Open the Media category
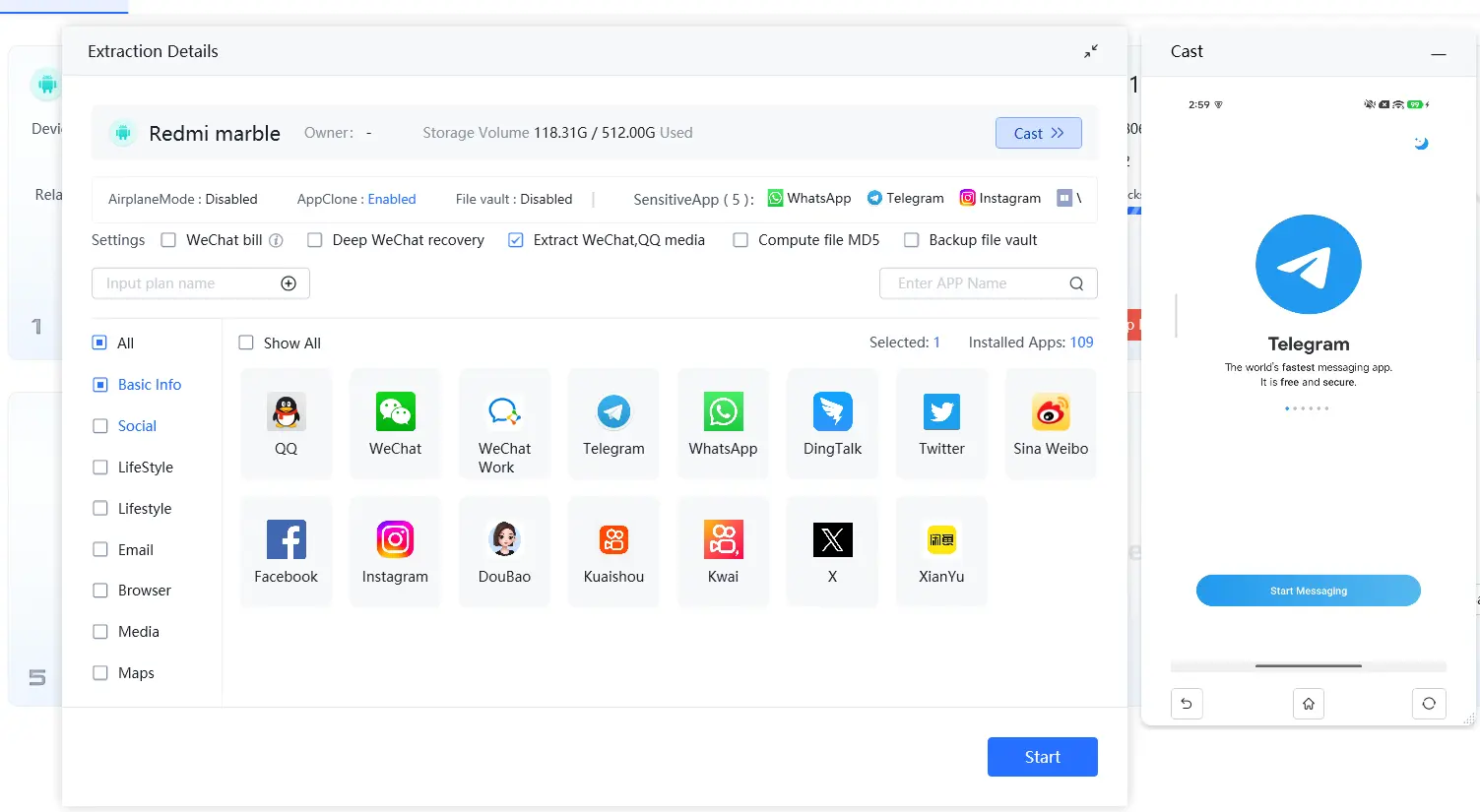Viewport: 1480px width, 812px height. pos(139,632)
